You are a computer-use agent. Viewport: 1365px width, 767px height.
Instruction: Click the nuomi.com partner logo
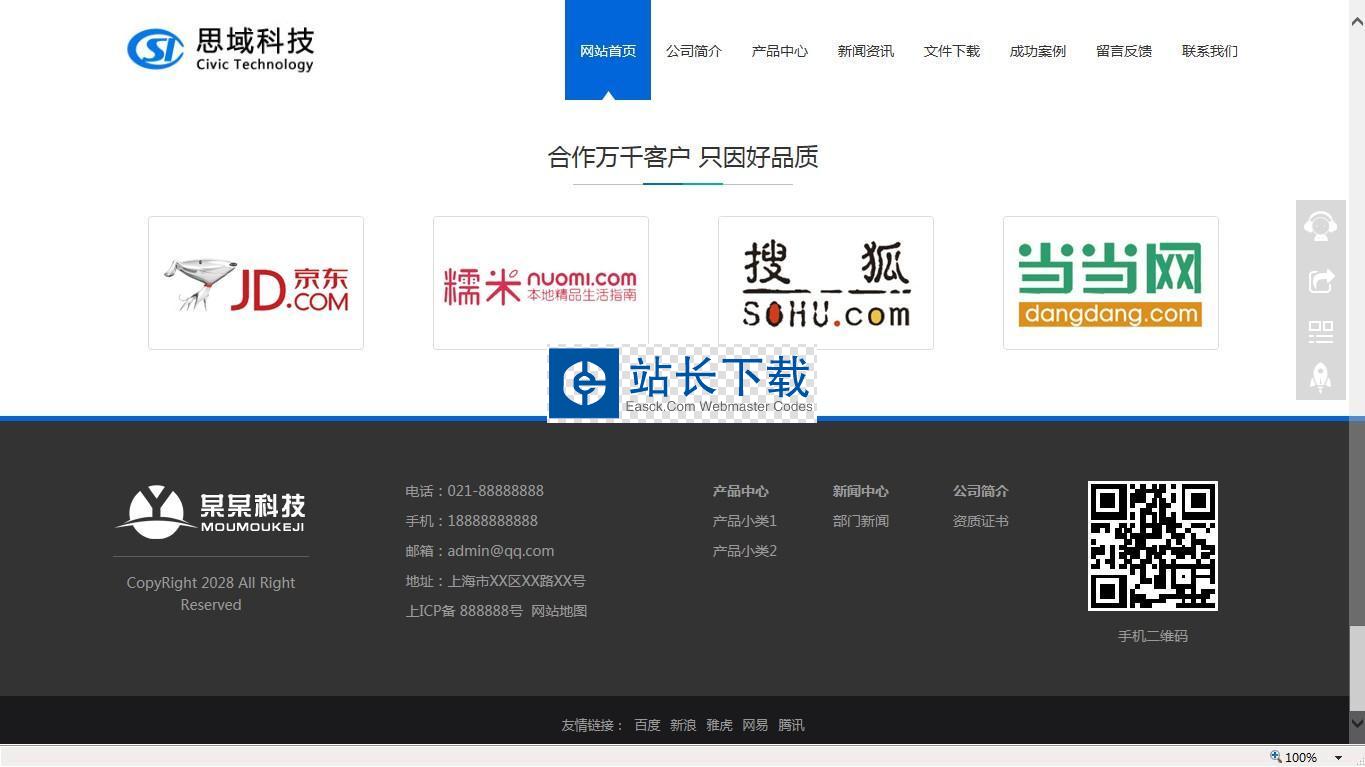click(541, 283)
